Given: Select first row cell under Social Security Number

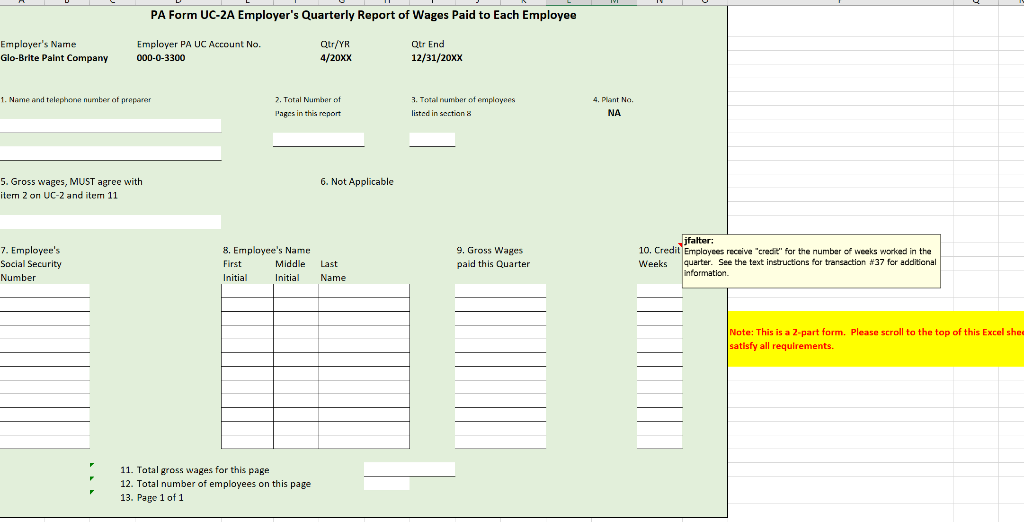Looking at the screenshot, I should point(44,291).
